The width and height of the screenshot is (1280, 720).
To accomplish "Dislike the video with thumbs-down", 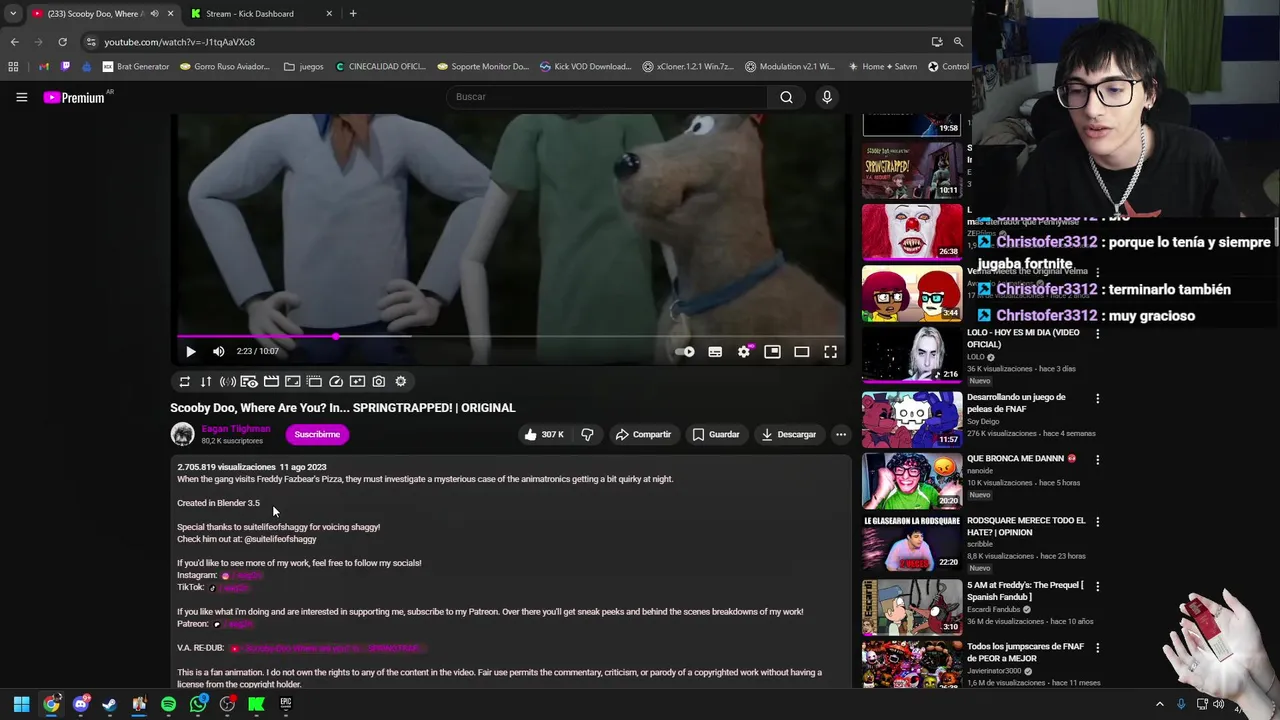I will (587, 434).
